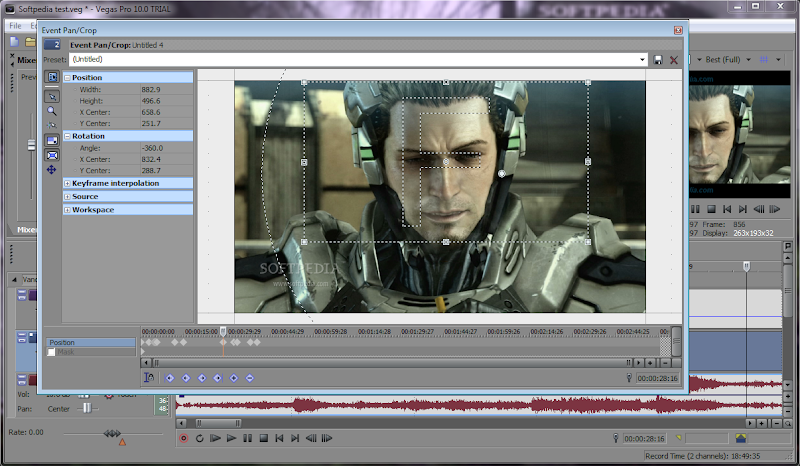Zoom in main timeline with plus button

click(762, 424)
